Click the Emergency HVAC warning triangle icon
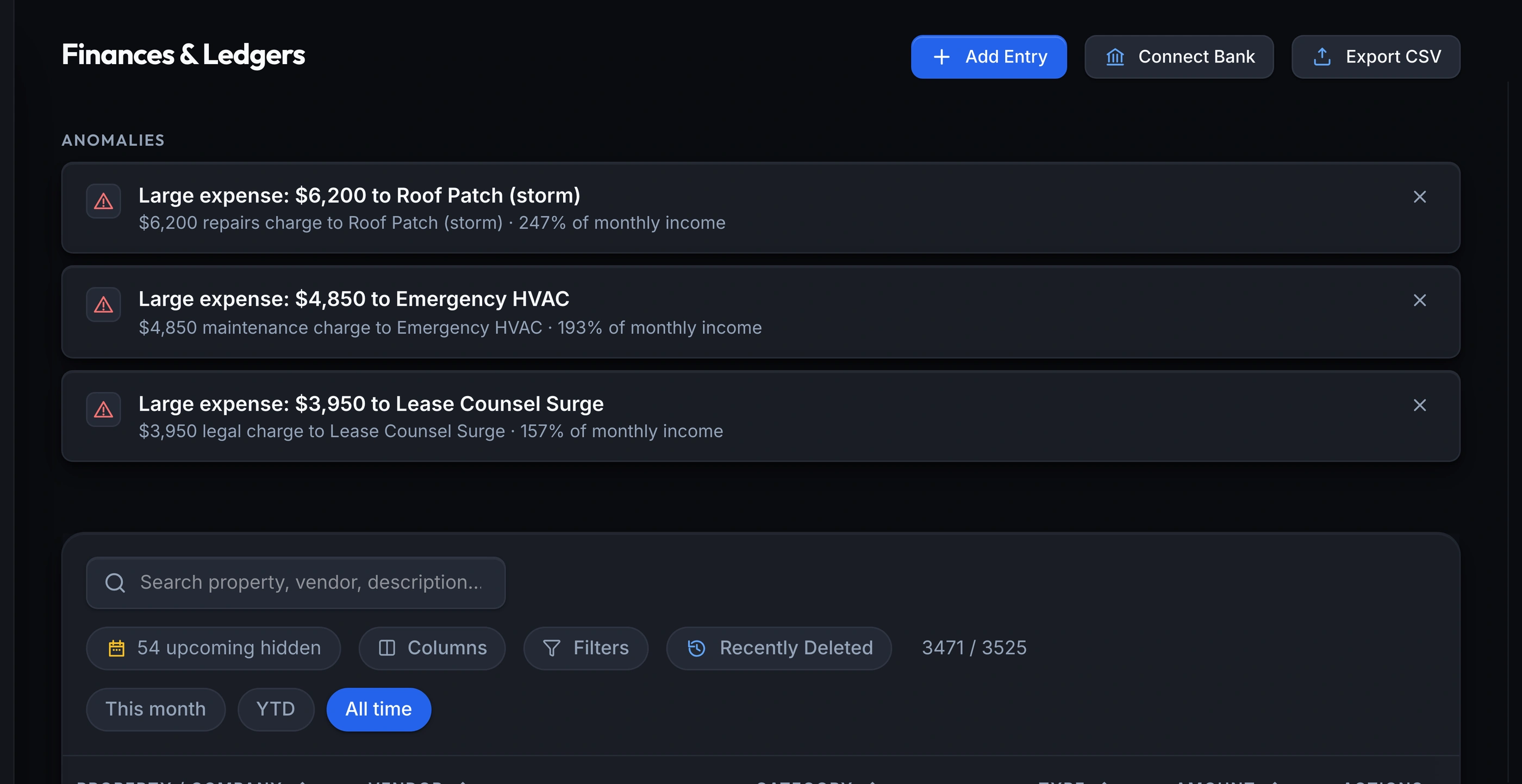Screen dimensions: 1522x784 click(x=103, y=305)
